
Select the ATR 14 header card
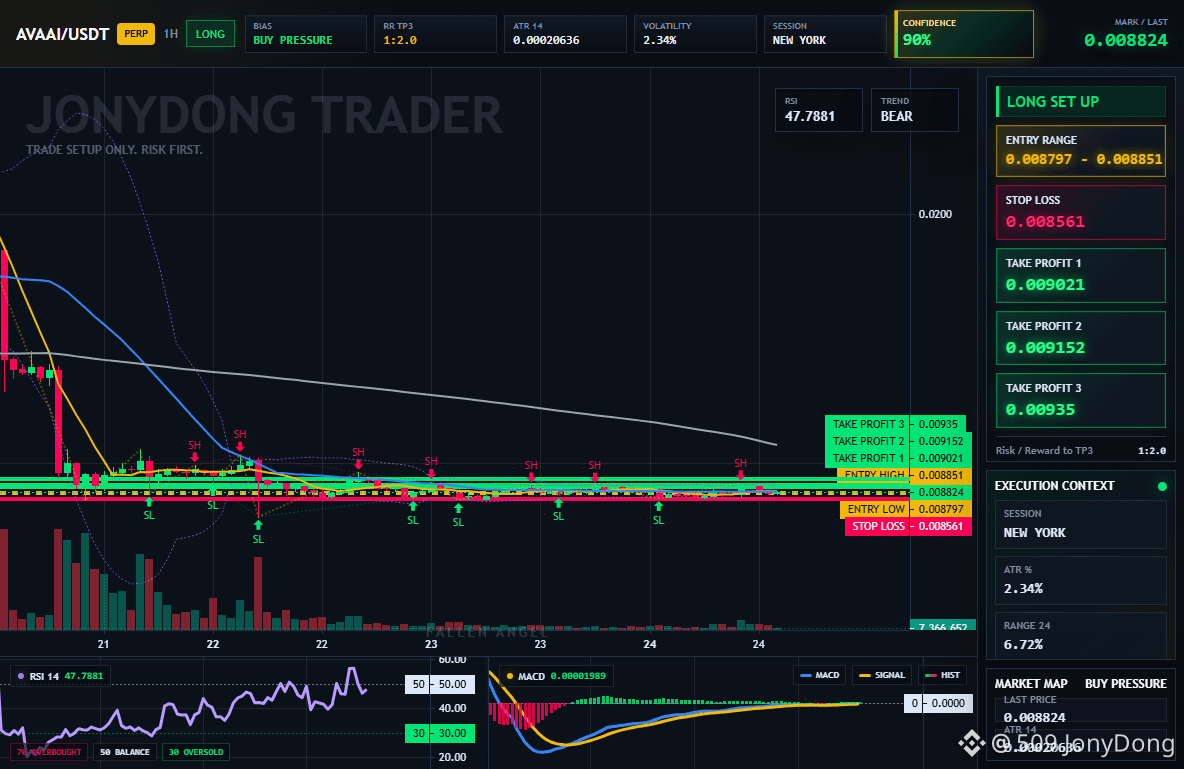[x=566, y=34]
